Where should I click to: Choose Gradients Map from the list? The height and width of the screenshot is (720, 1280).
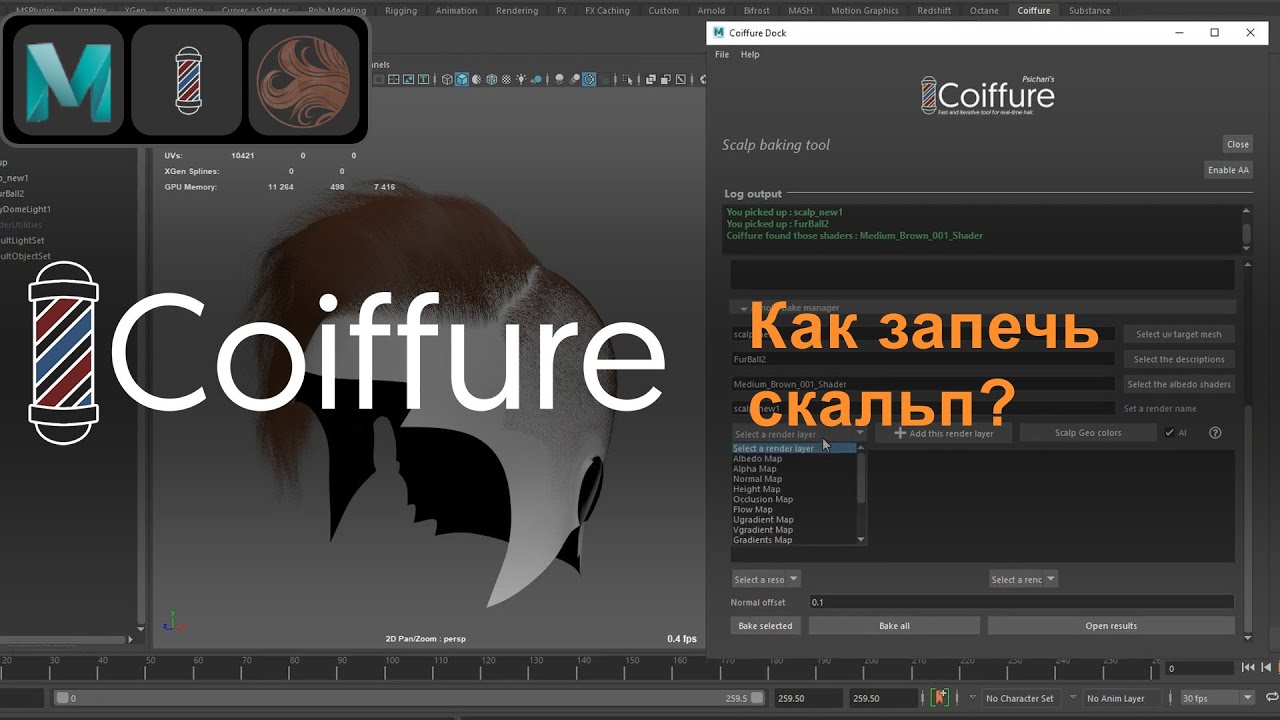(x=763, y=540)
